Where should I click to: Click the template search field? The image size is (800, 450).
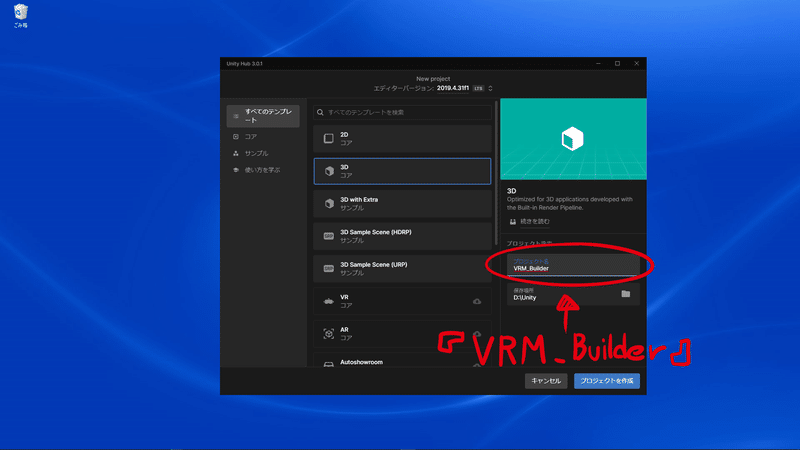pos(403,112)
